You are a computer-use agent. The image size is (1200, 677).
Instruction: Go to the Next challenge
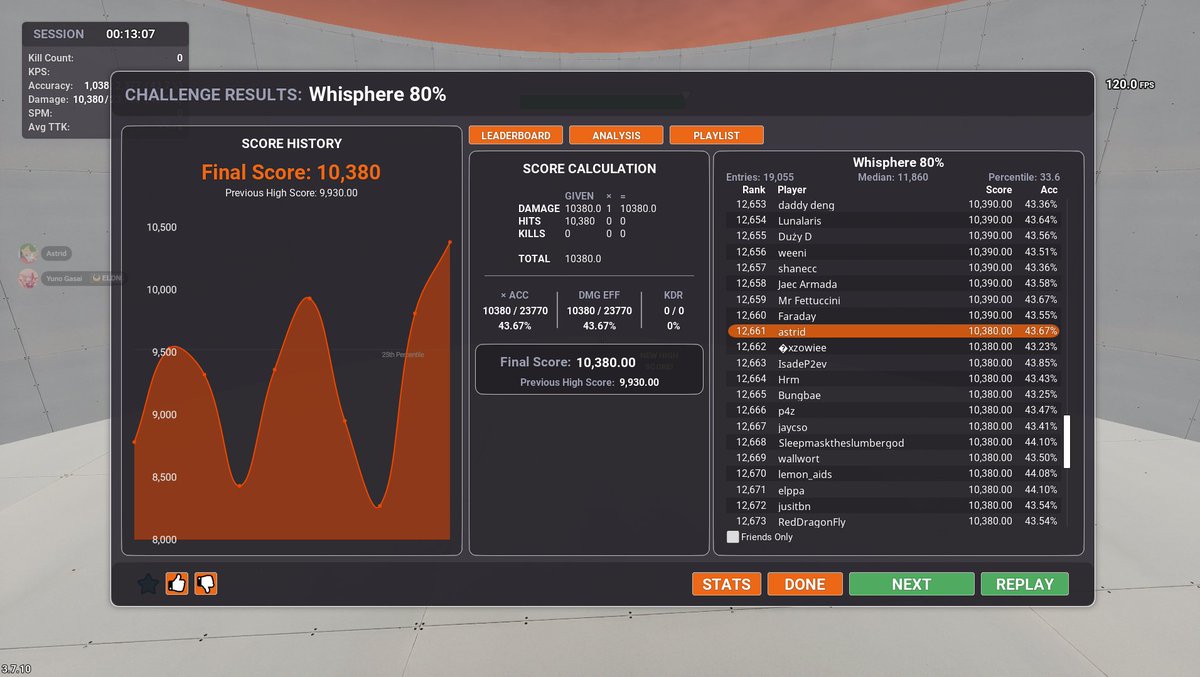(x=911, y=584)
